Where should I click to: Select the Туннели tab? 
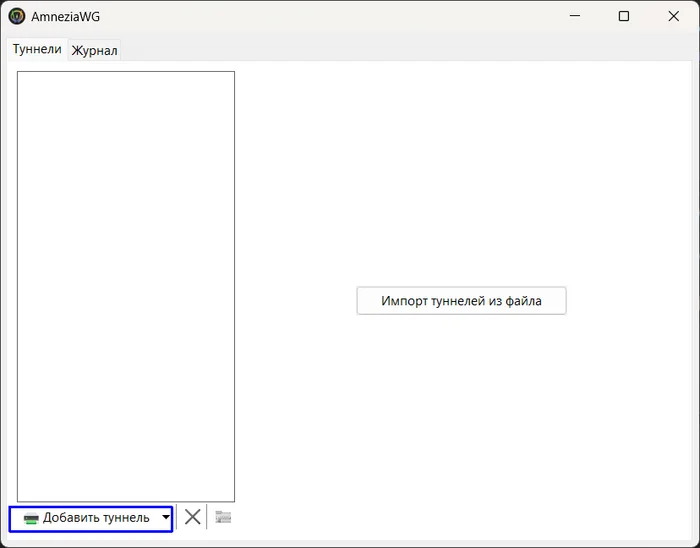37,49
